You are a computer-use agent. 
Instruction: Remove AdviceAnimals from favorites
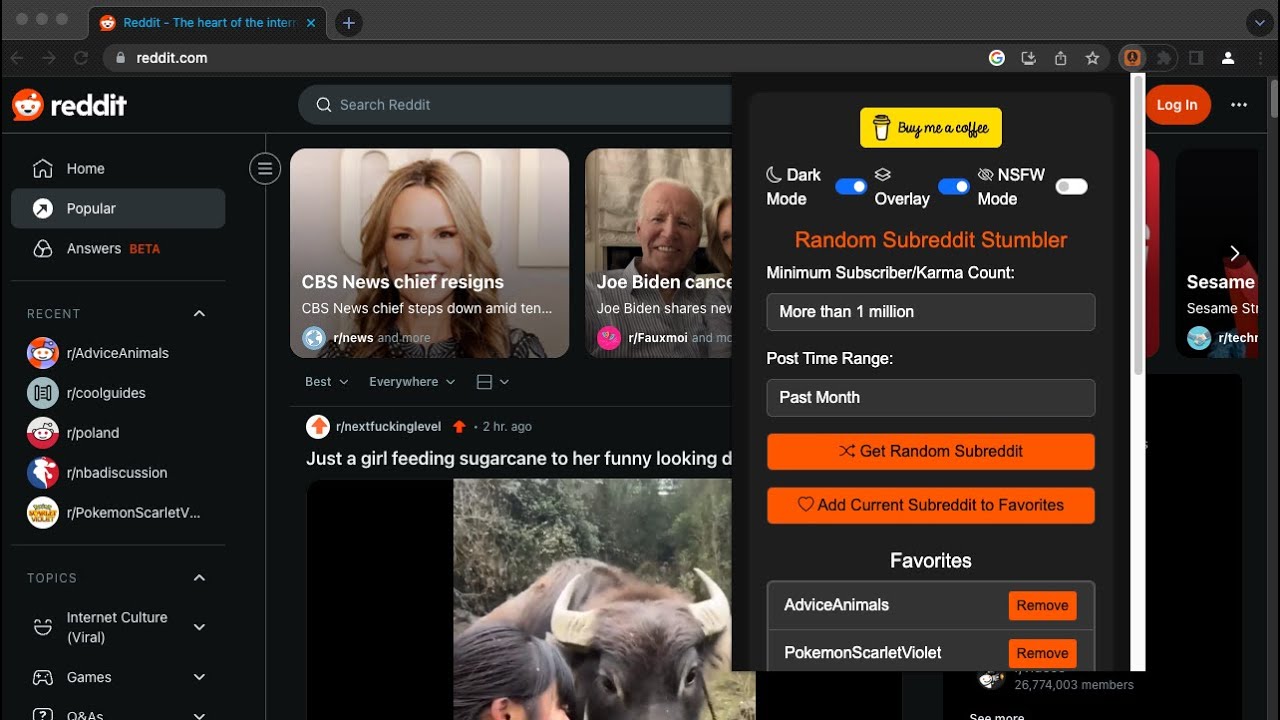(1043, 605)
